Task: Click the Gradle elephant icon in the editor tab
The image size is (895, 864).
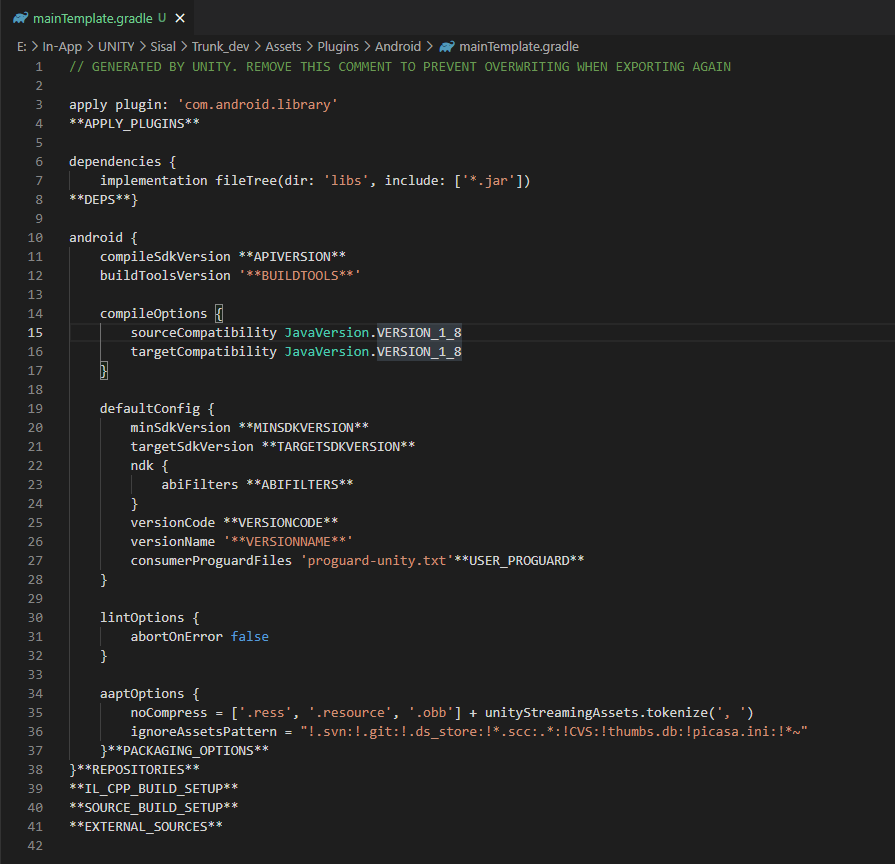Action: [20, 18]
